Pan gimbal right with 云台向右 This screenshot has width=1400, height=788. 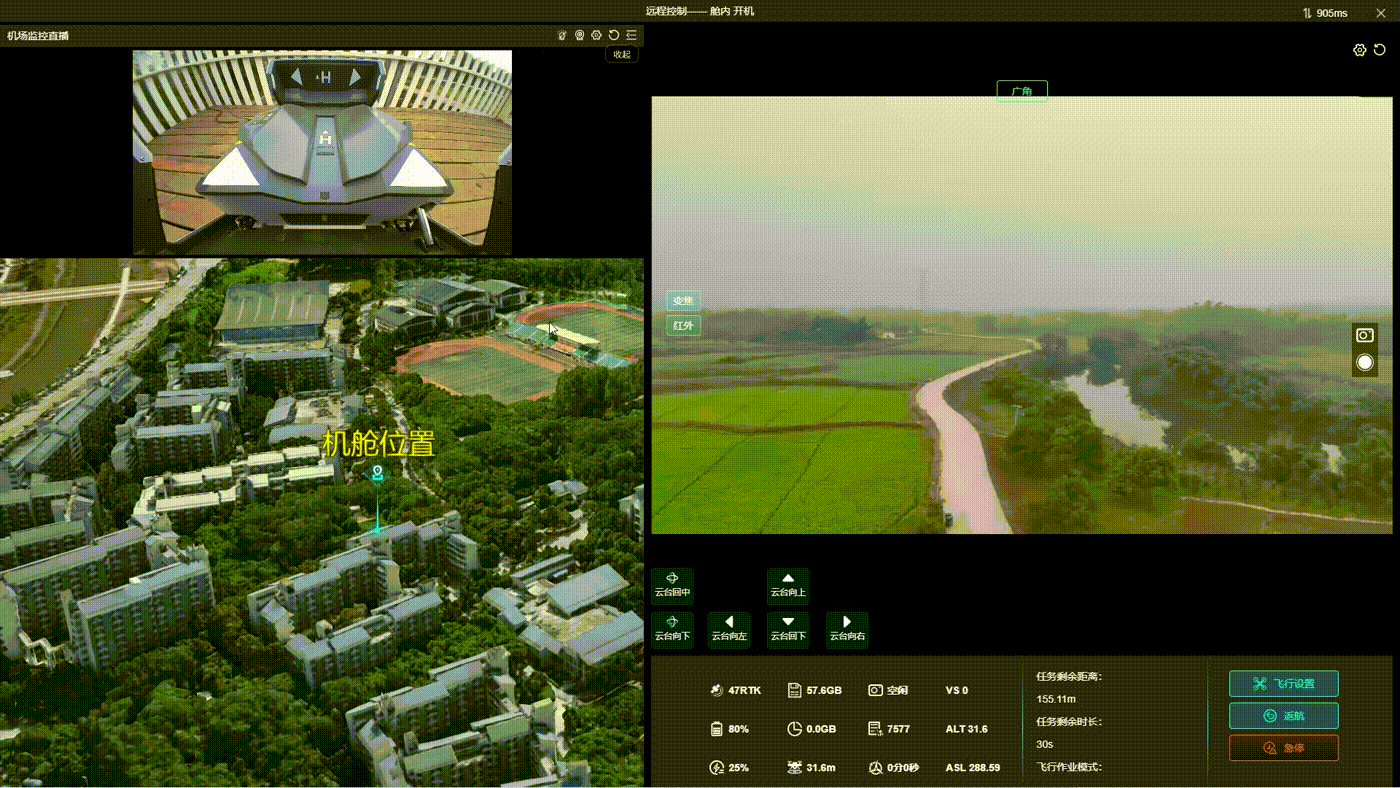847,630
